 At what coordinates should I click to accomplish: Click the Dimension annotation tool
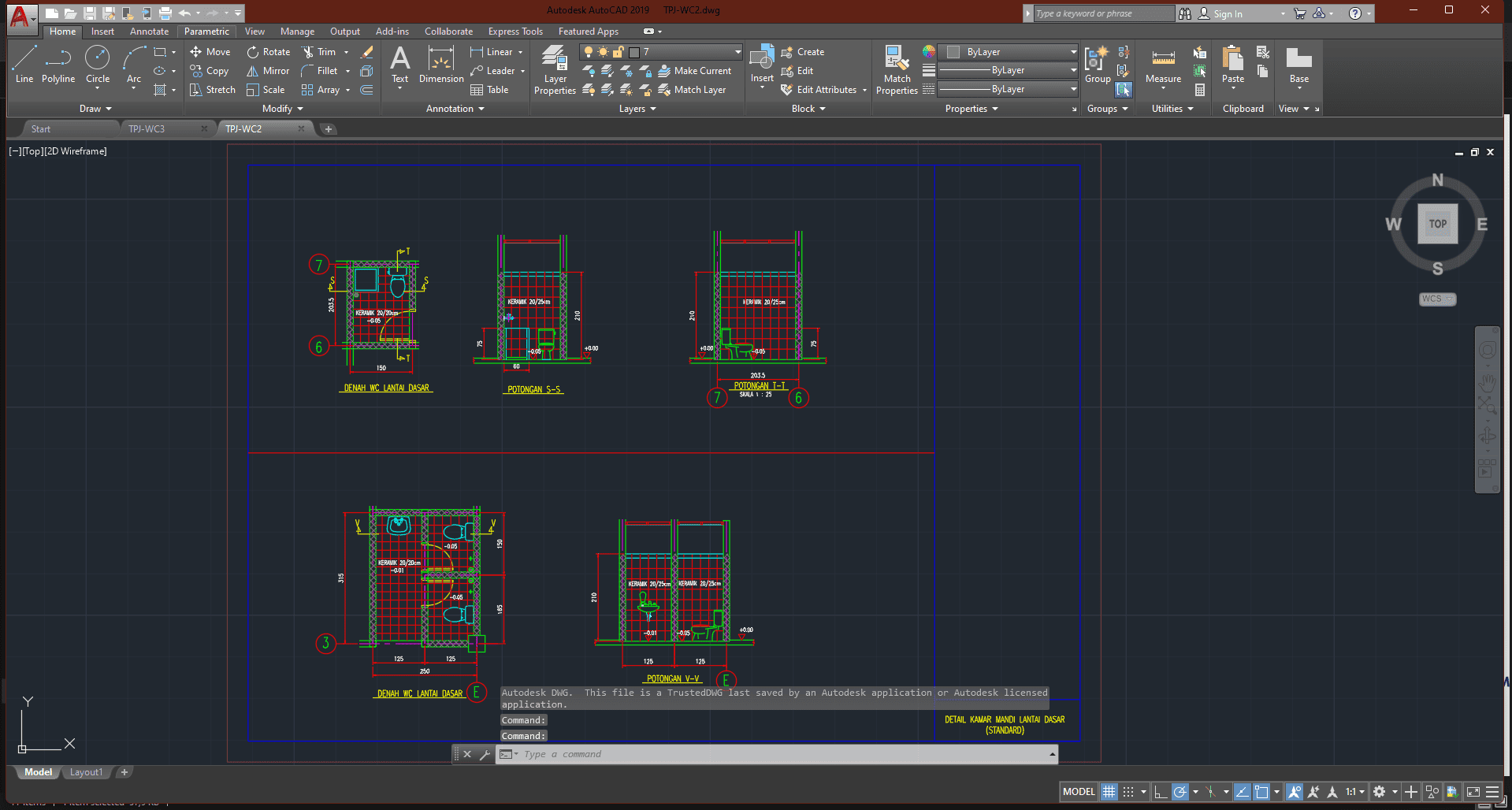tap(441, 65)
